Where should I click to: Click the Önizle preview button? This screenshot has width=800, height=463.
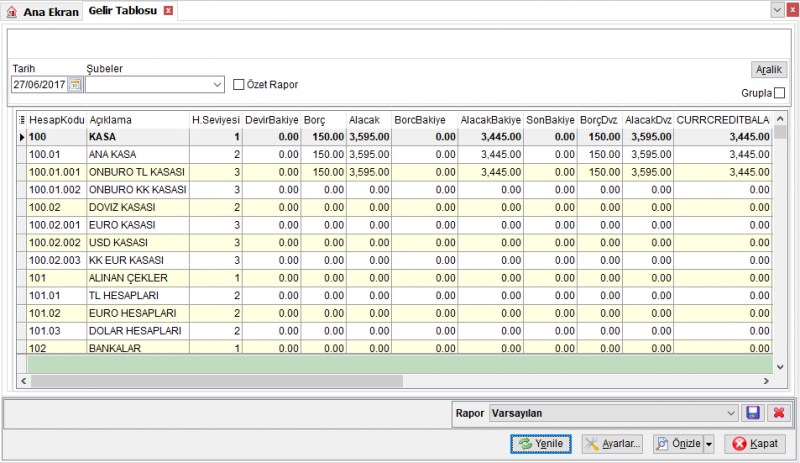pyautogui.click(x=679, y=444)
